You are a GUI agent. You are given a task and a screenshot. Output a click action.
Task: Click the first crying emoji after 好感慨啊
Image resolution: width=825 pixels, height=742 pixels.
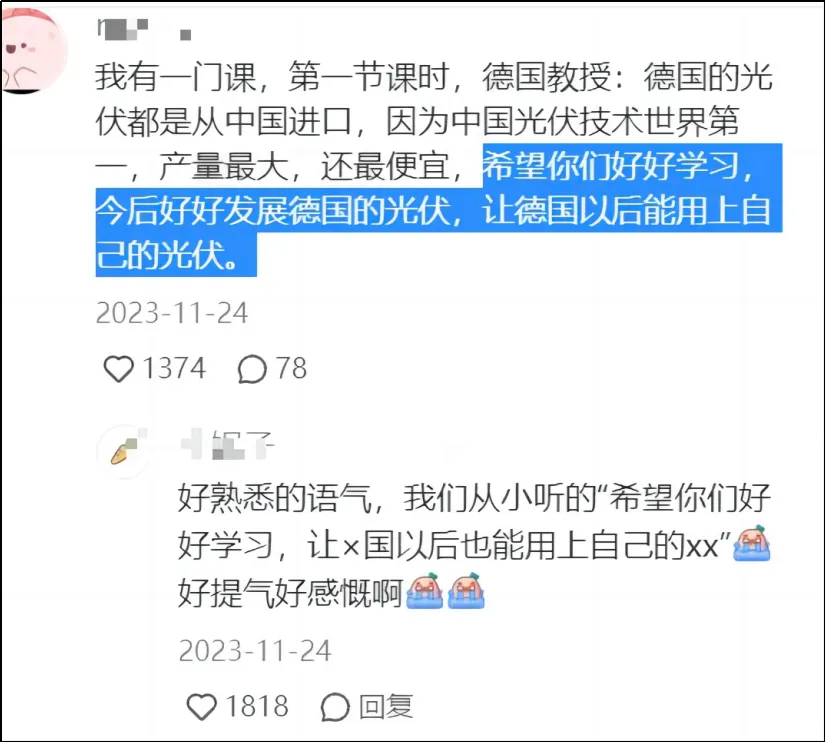425,591
